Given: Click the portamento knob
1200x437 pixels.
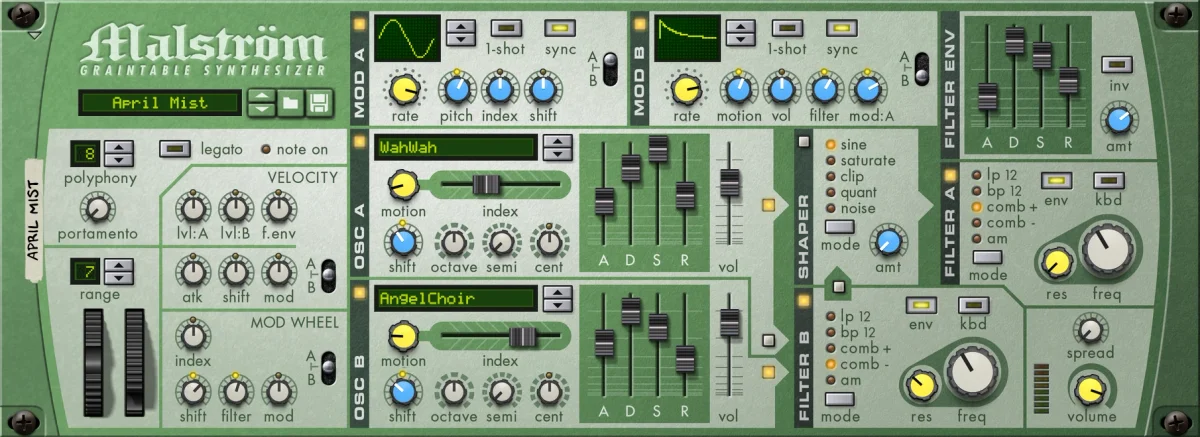Looking at the screenshot, I should pos(97,208).
